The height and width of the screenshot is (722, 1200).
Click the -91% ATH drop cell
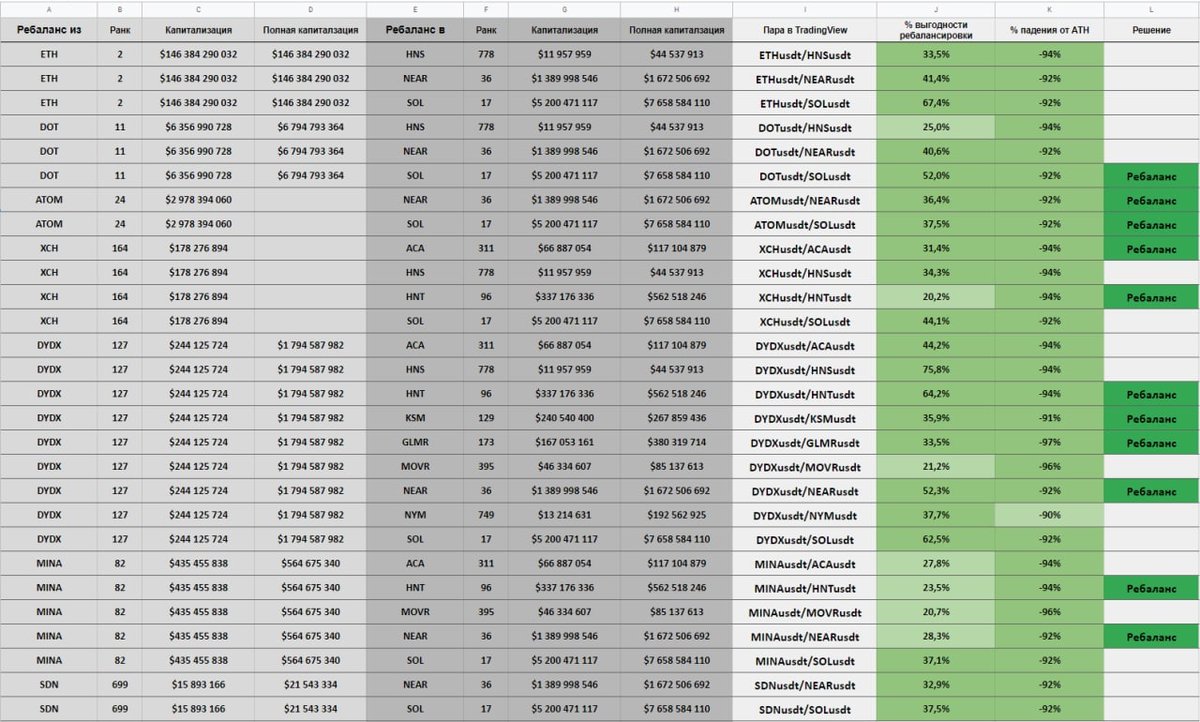(1049, 418)
